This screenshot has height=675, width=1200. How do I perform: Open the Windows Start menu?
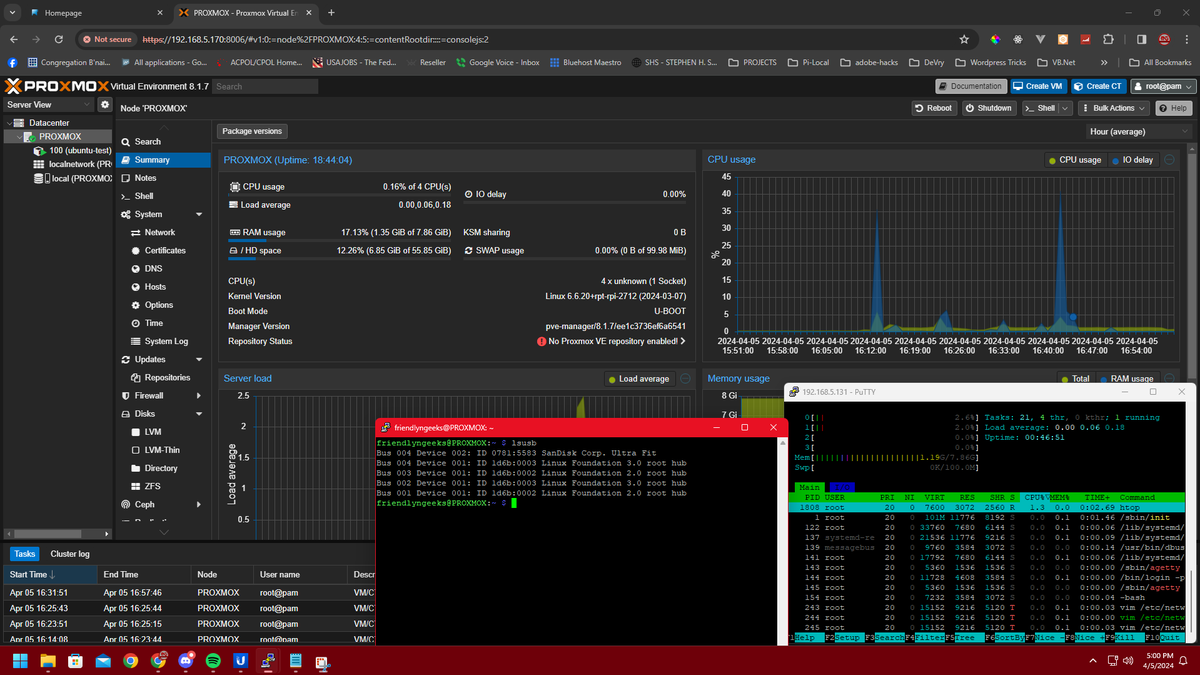tap(19, 661)
